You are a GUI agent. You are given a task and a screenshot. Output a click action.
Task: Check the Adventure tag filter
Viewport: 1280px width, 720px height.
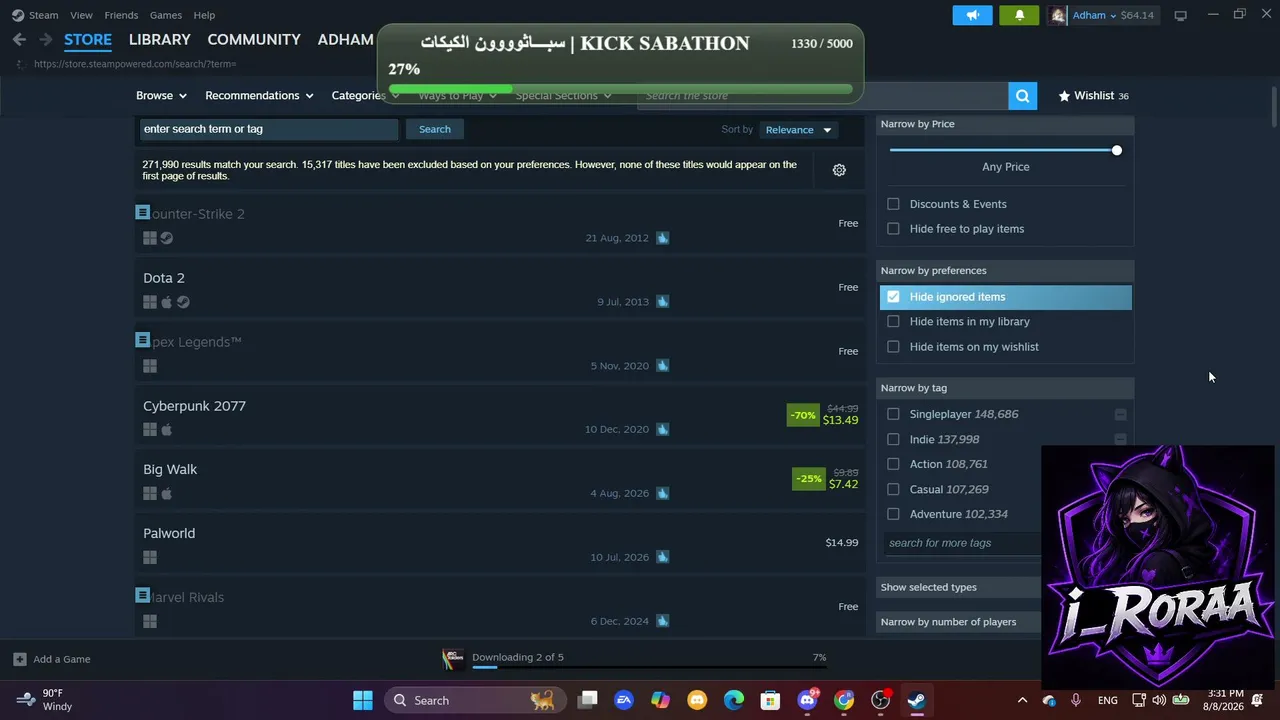893,514
